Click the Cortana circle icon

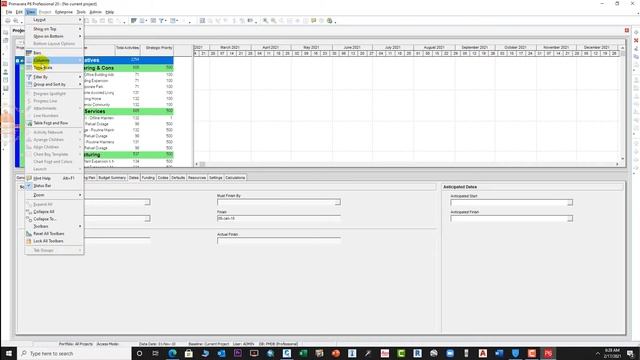(x=139, y=353)
